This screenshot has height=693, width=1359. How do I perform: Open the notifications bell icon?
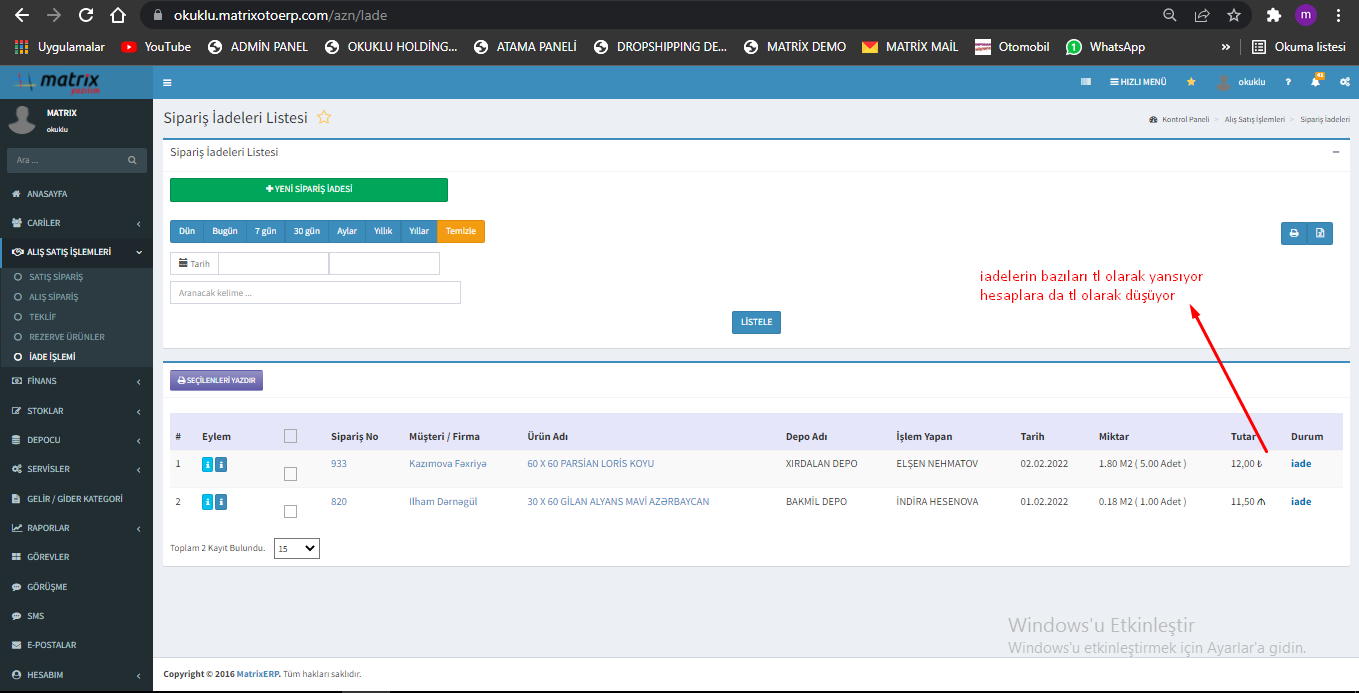click(x=1316, y=82)
